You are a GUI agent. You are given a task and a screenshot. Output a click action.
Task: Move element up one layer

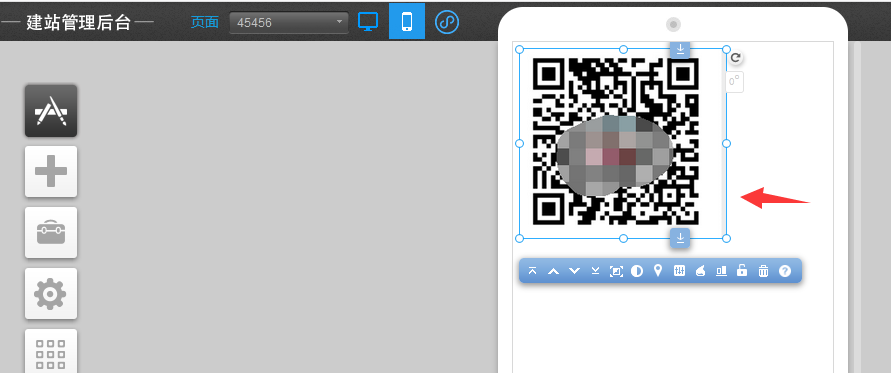tap(553, 271)
